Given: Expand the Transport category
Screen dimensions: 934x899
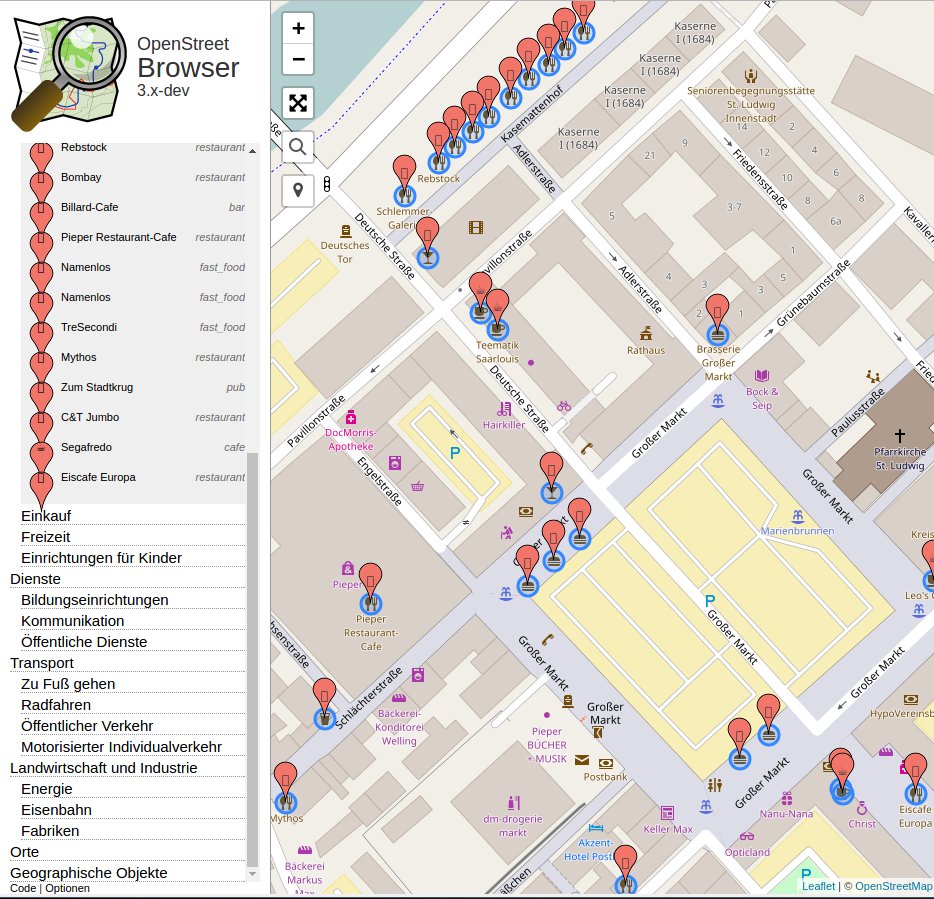Looking at the screenshot, I should point(42,663).
